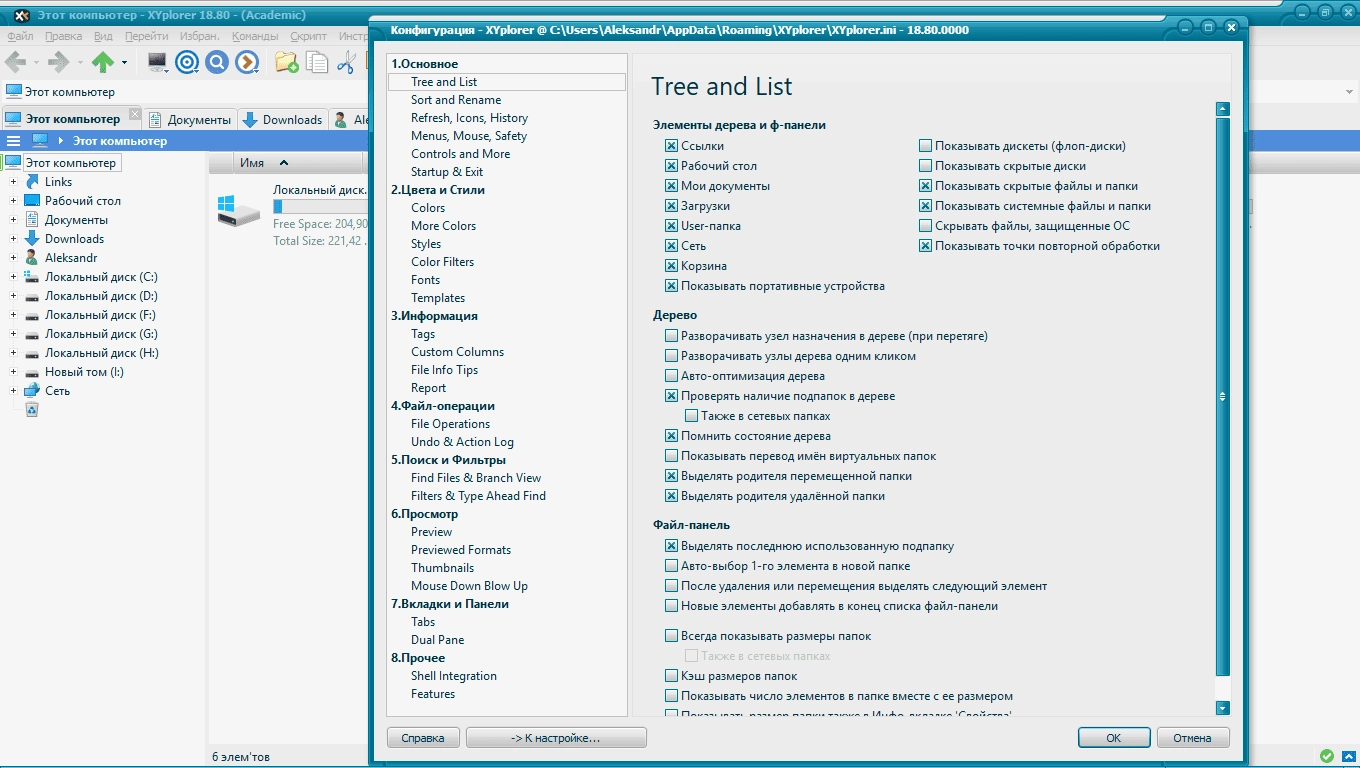Click the Отмена button

(x=1192, y=738)
